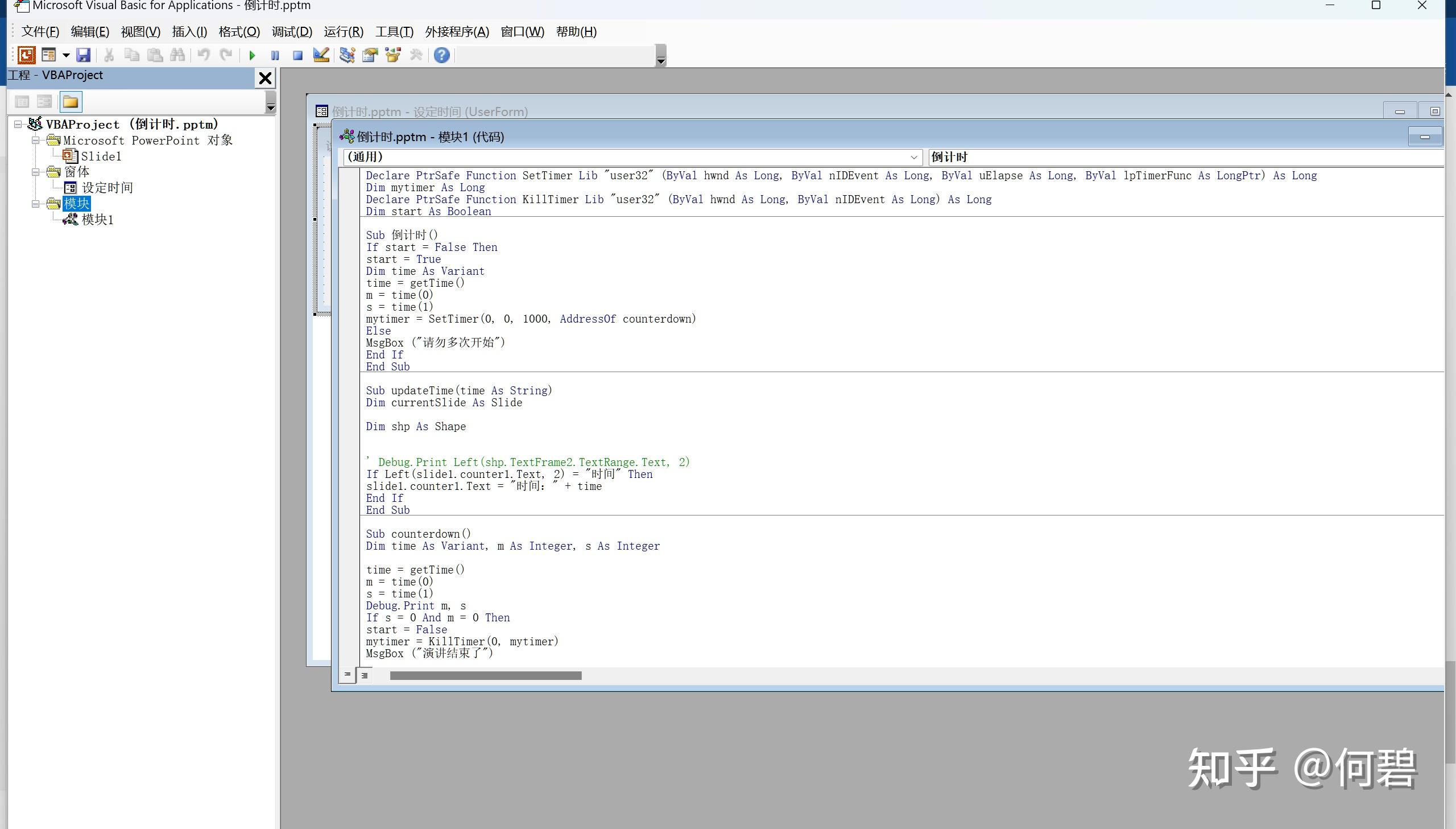
Task: Click the Cut scissors icon
Action: pos(109,55)
